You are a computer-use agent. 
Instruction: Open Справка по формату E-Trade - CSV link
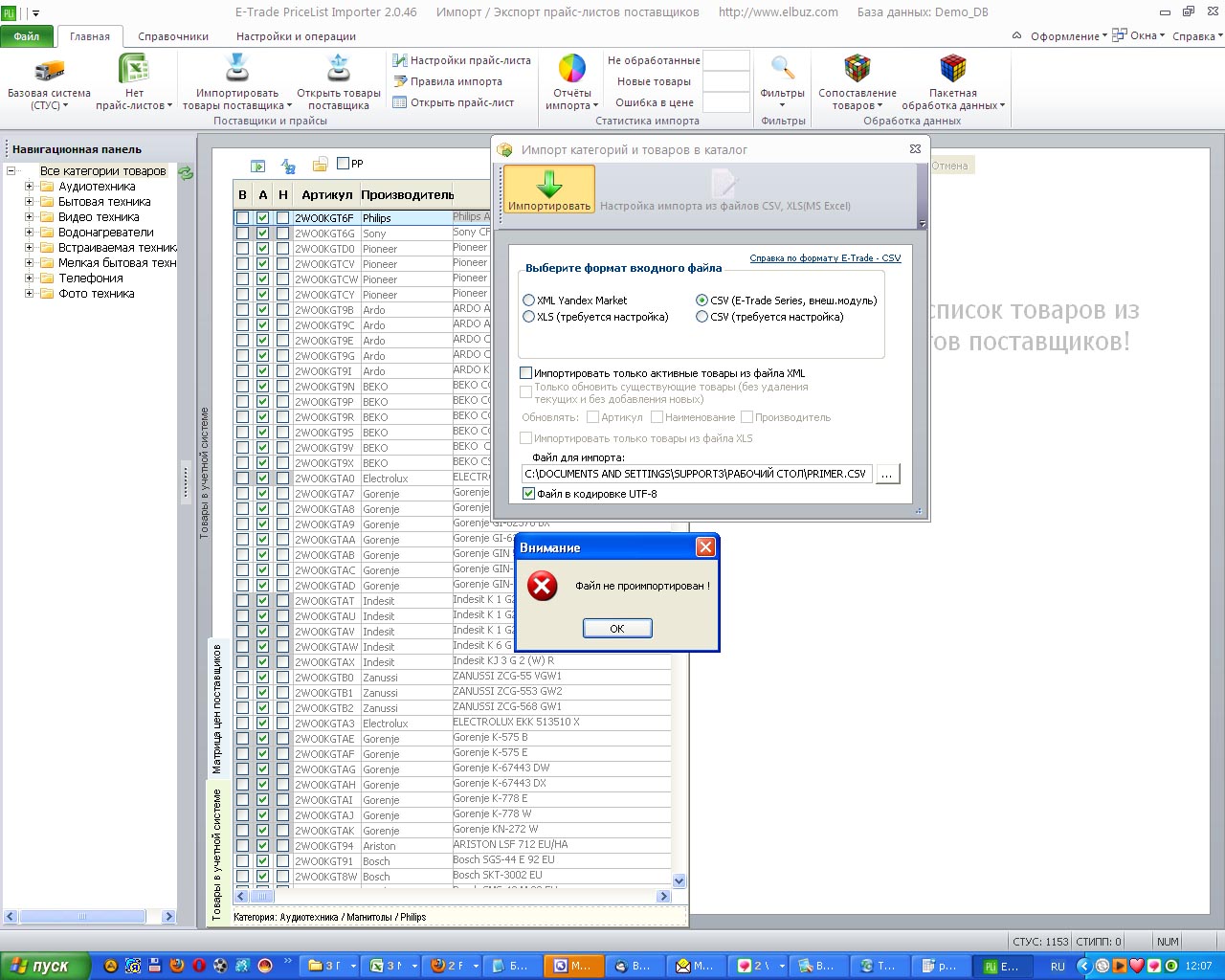click(825, 258)
